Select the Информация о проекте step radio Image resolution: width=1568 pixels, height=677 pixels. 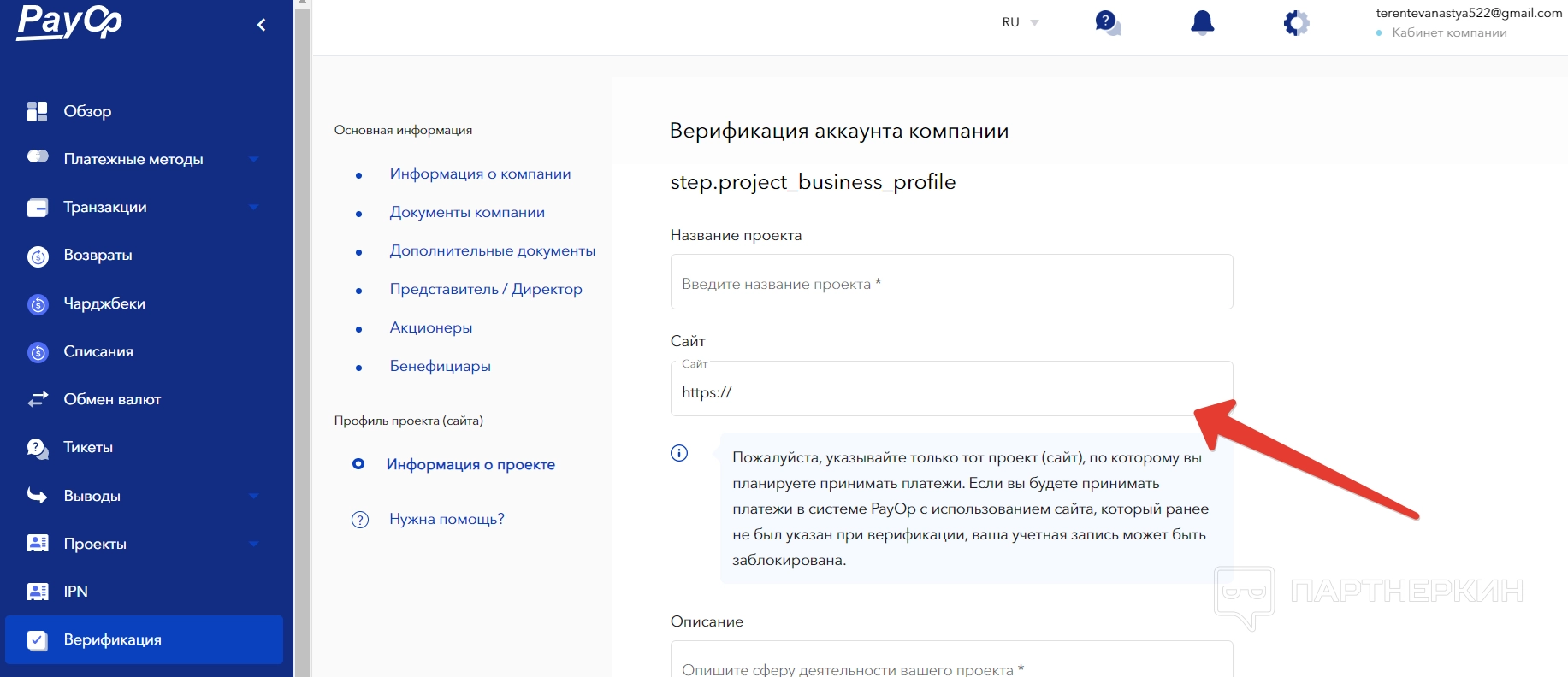[x=358, y=464]
